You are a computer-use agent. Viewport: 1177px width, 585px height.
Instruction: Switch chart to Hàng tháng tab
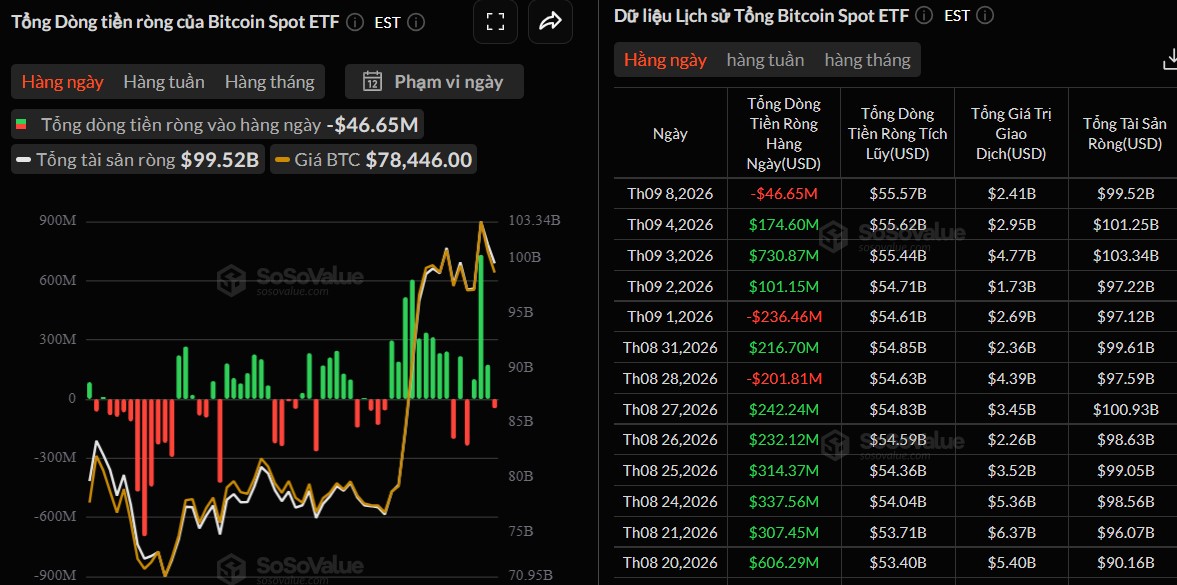coord(269,82)
